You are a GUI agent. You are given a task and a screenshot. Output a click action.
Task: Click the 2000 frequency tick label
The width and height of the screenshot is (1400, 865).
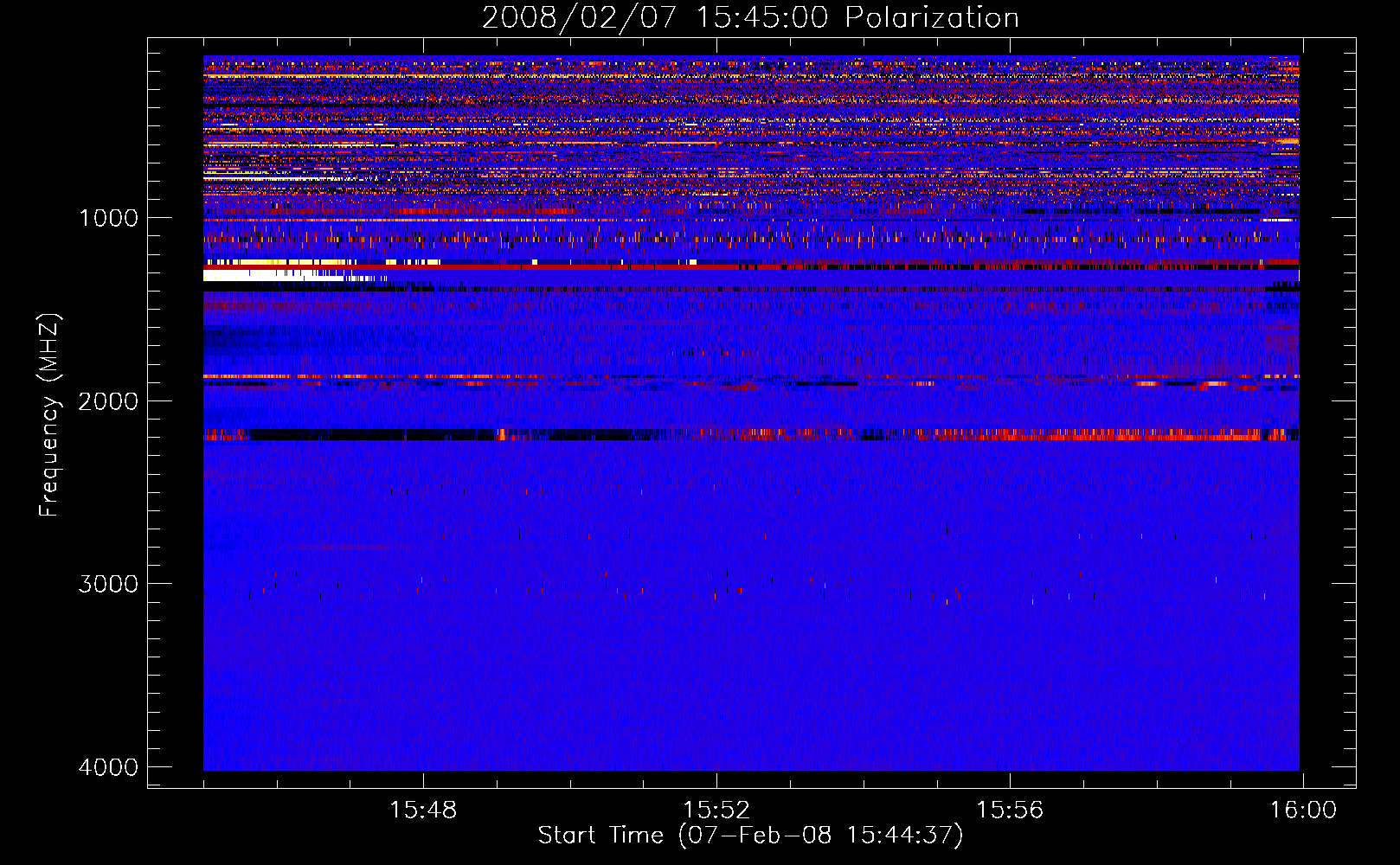coord(108,401)
